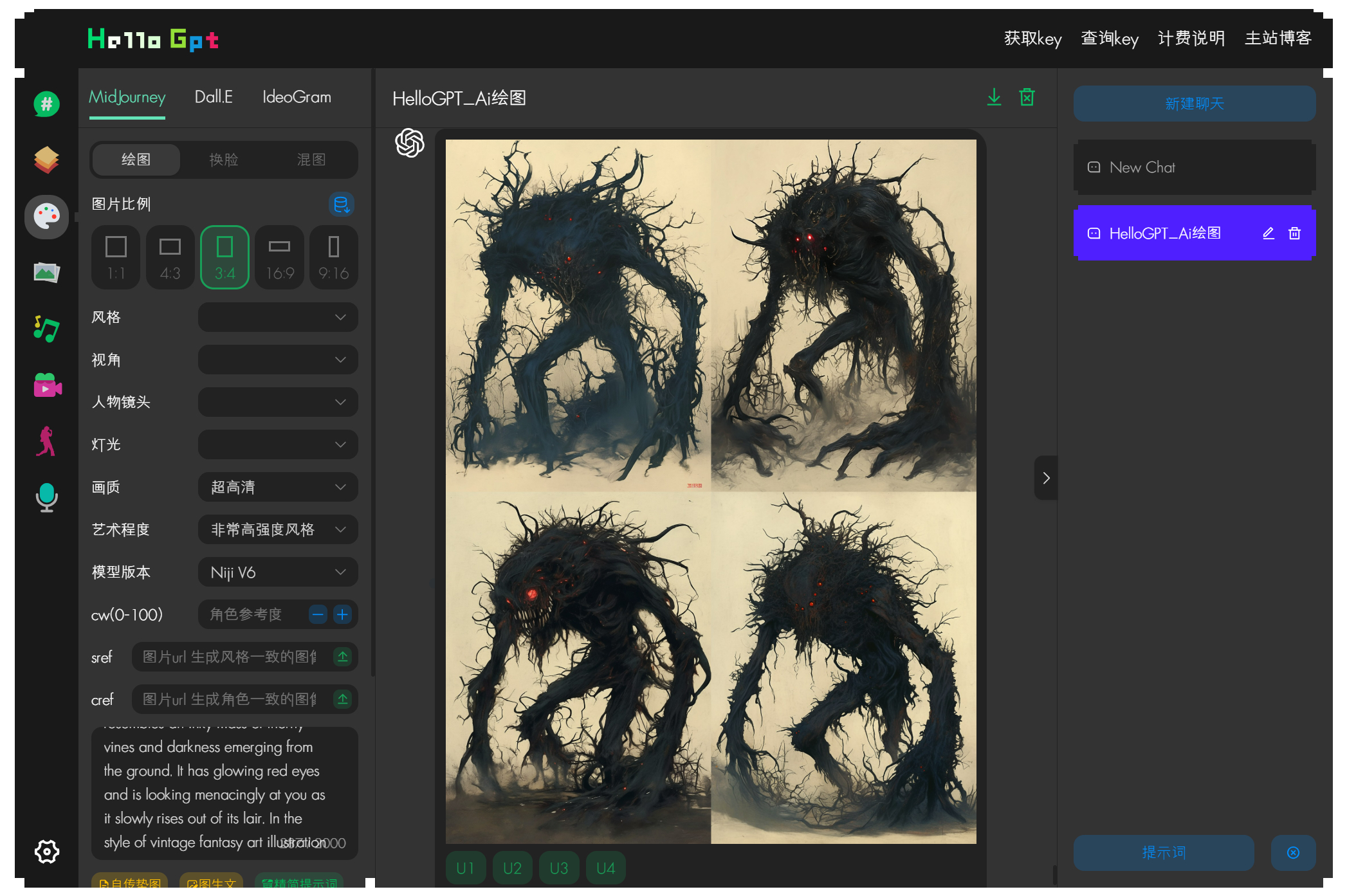Open the 画质 dropdown showing 超高清
This screenshot has height=896, width=1347.
[278, 487]
